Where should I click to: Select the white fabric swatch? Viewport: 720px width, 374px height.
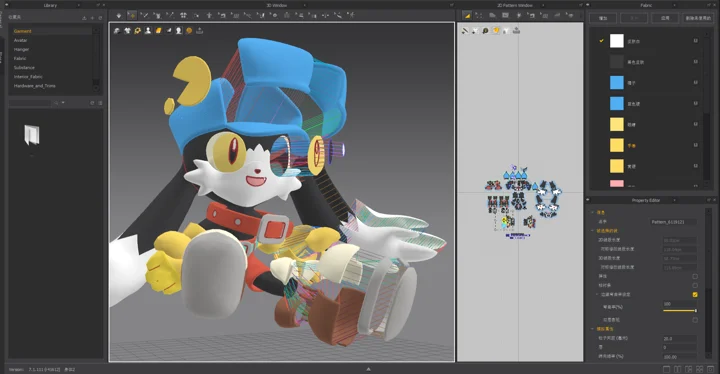(x=617, y=41)
